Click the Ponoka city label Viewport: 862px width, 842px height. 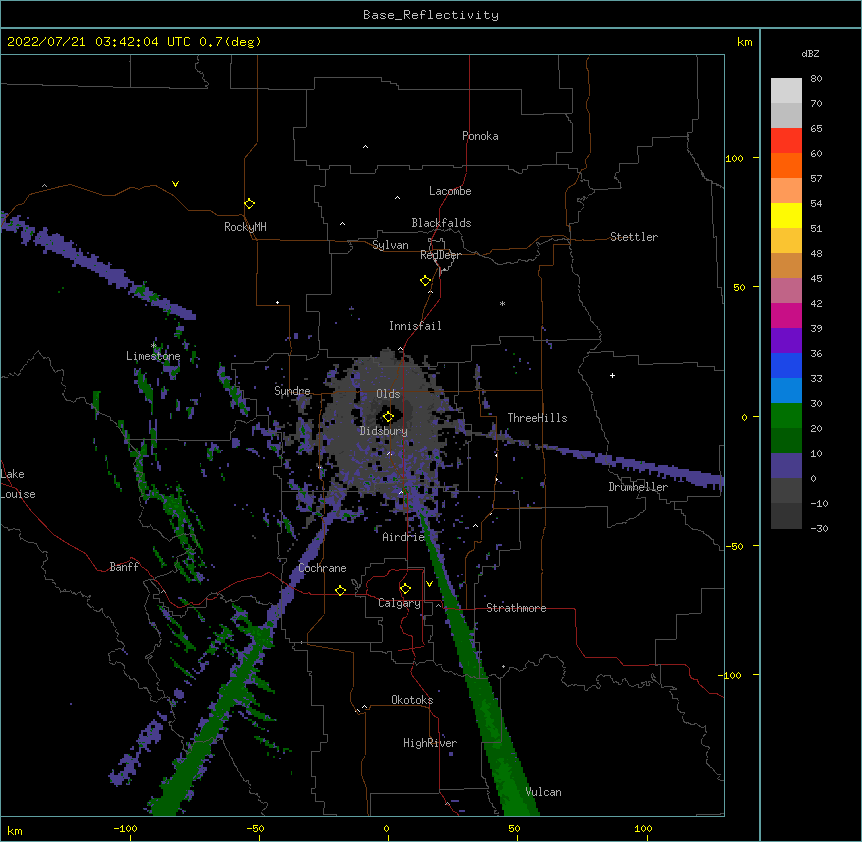[480, 136]
